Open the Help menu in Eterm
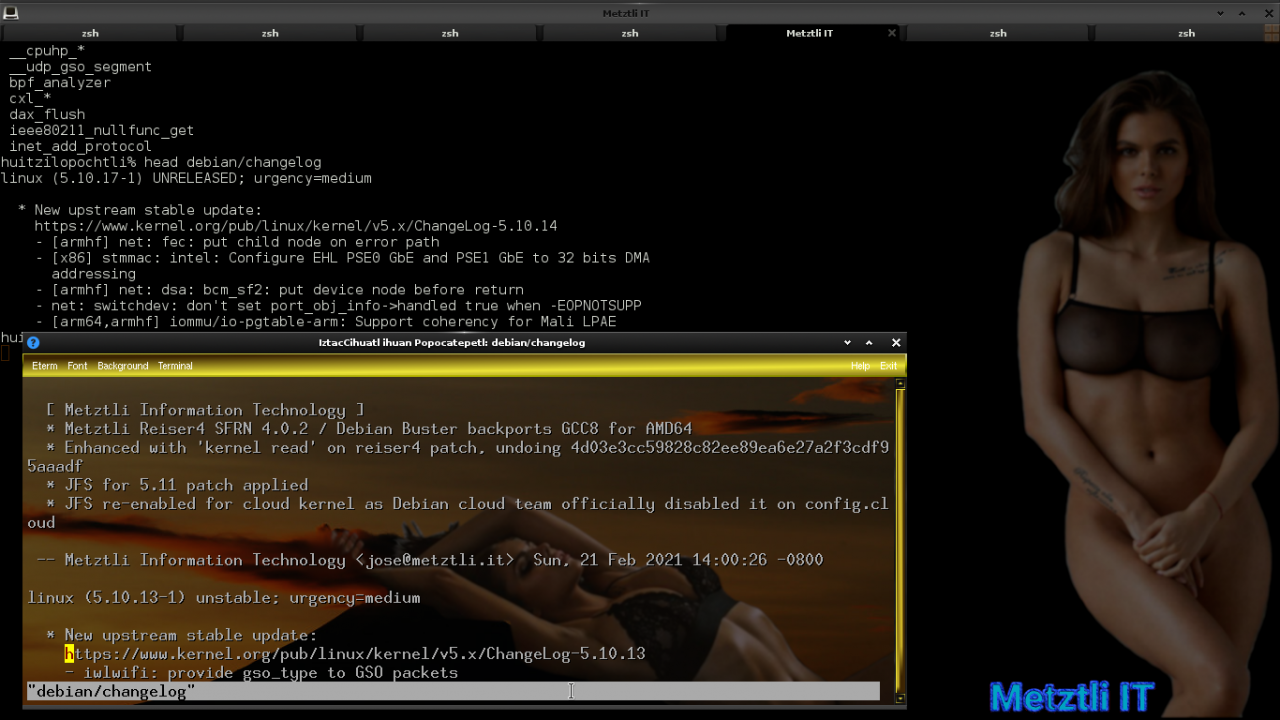 (860, 366)
